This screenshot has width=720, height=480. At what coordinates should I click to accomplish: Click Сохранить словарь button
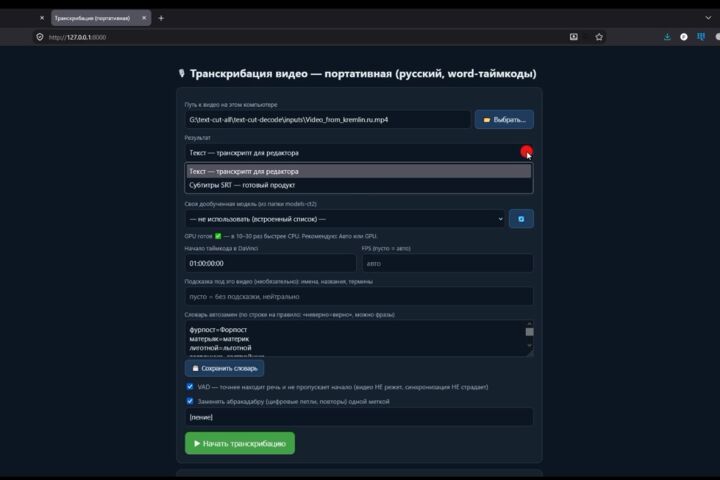225,368
